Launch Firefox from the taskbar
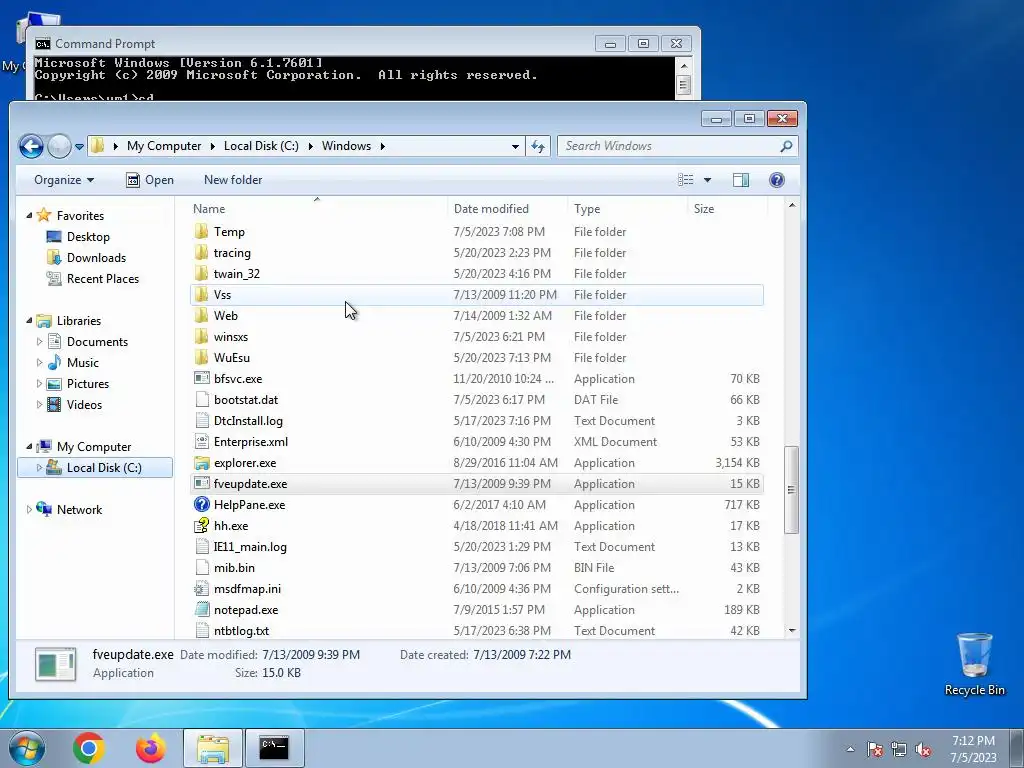The height and width of the screenshot is (768, 1024). (x=151, y=748)
